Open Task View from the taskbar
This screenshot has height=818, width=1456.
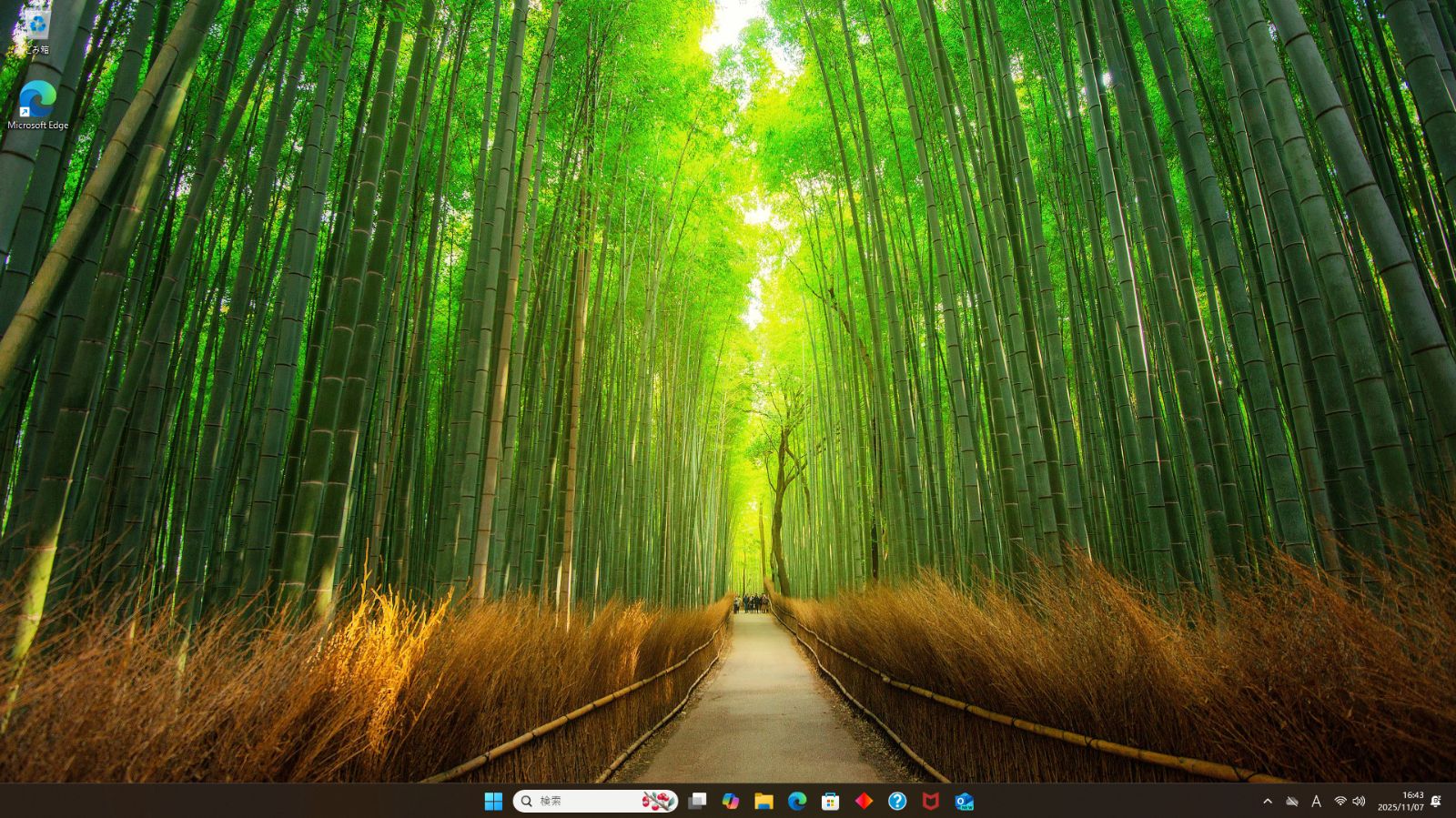pyautogui.click(x=697, y=801)
